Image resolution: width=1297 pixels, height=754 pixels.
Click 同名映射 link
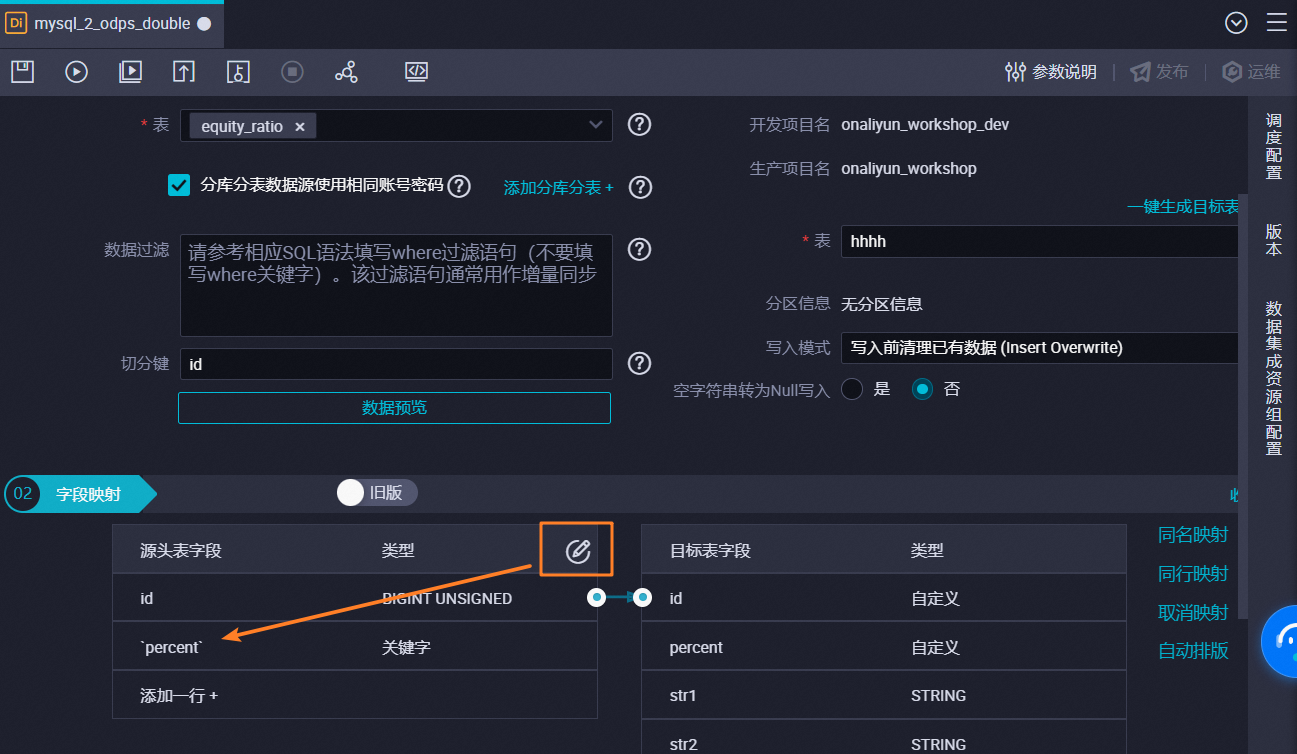pos(1193,535)
